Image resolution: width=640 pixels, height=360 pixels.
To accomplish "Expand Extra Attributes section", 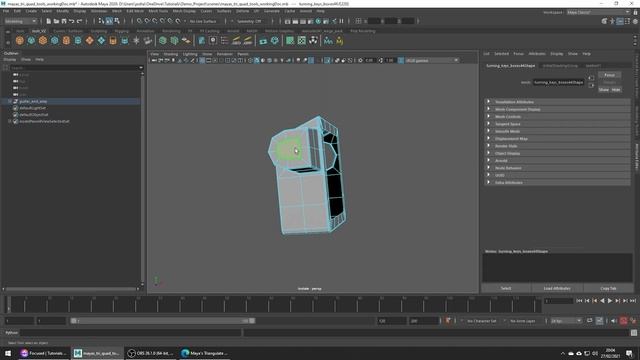I will [x=556, y=182].
